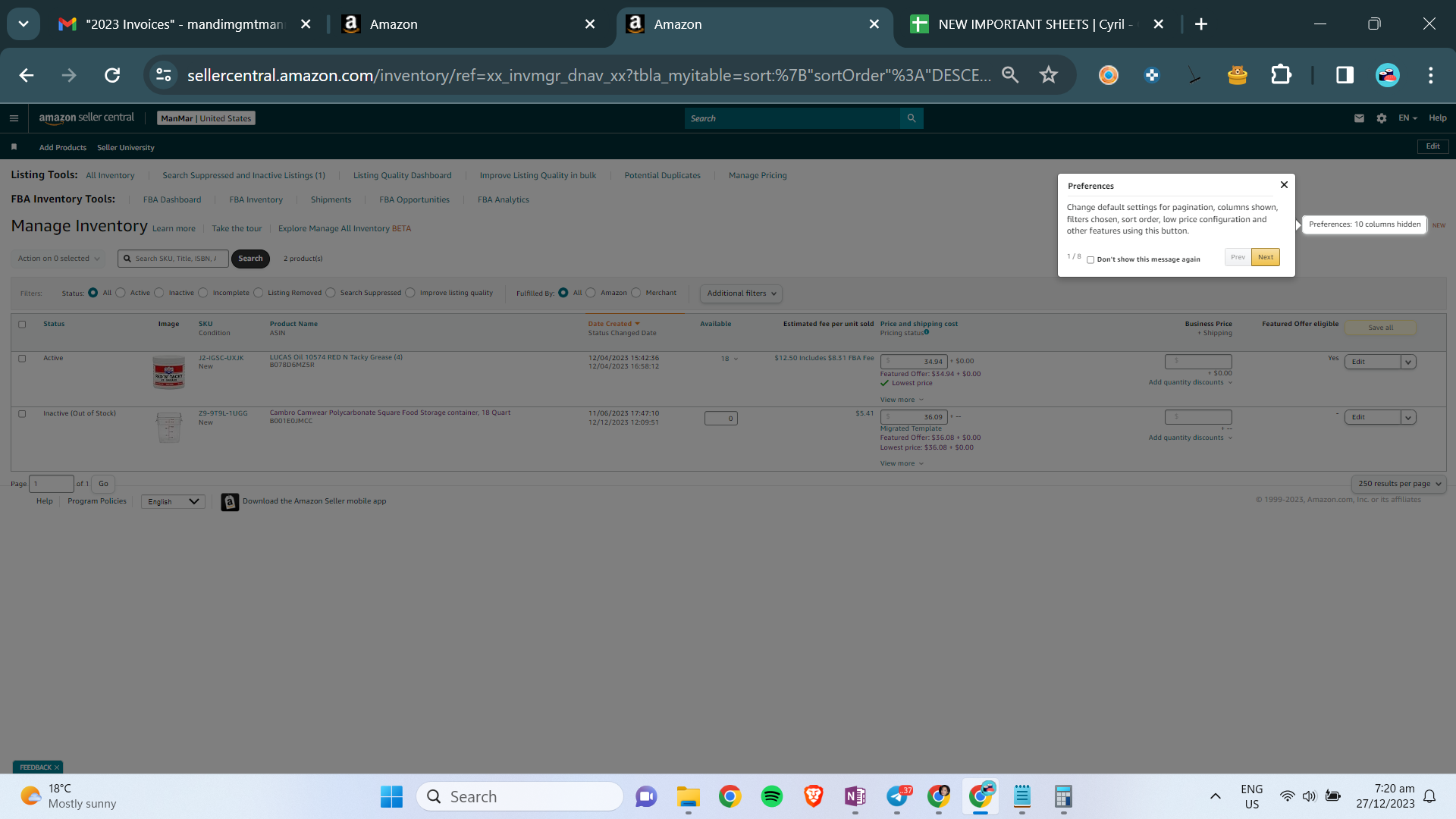View site information in the address bar
Screen dimensions: 1456x819
(164, 75)
